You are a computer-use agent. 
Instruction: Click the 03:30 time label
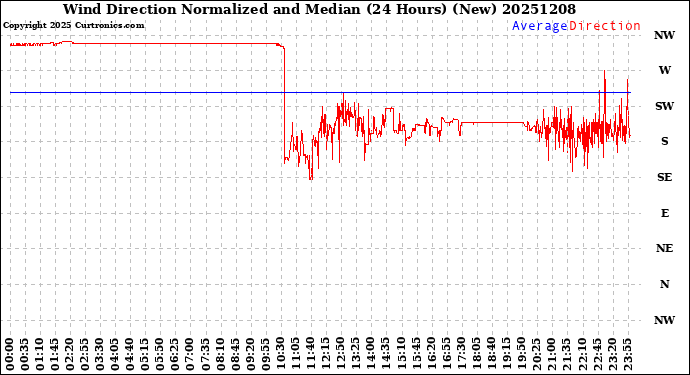100,355
